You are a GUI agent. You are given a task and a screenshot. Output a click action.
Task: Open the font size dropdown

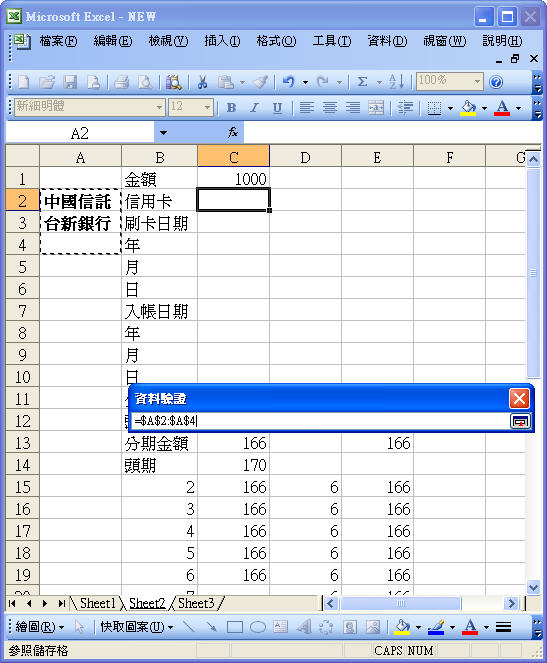(x=207, y=107)
